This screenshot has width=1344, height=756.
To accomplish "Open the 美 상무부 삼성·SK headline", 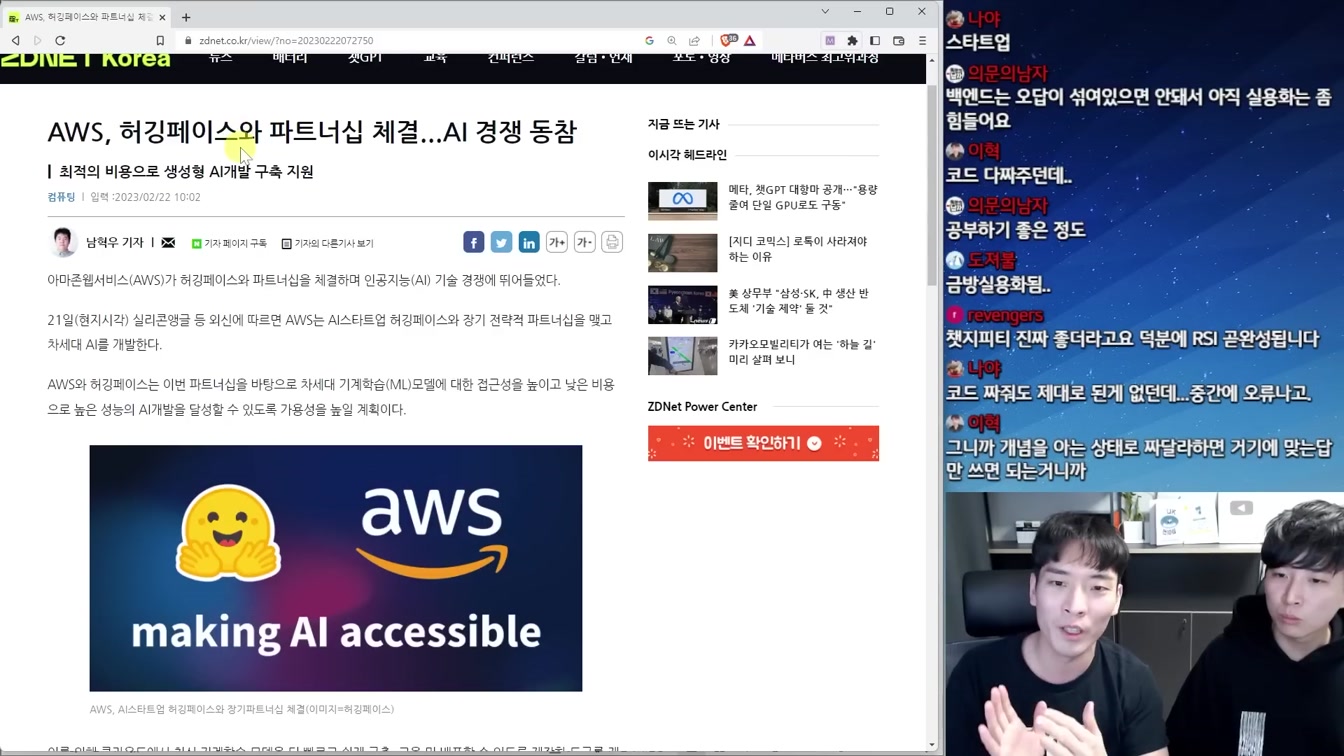I will [x=798, y=301].
